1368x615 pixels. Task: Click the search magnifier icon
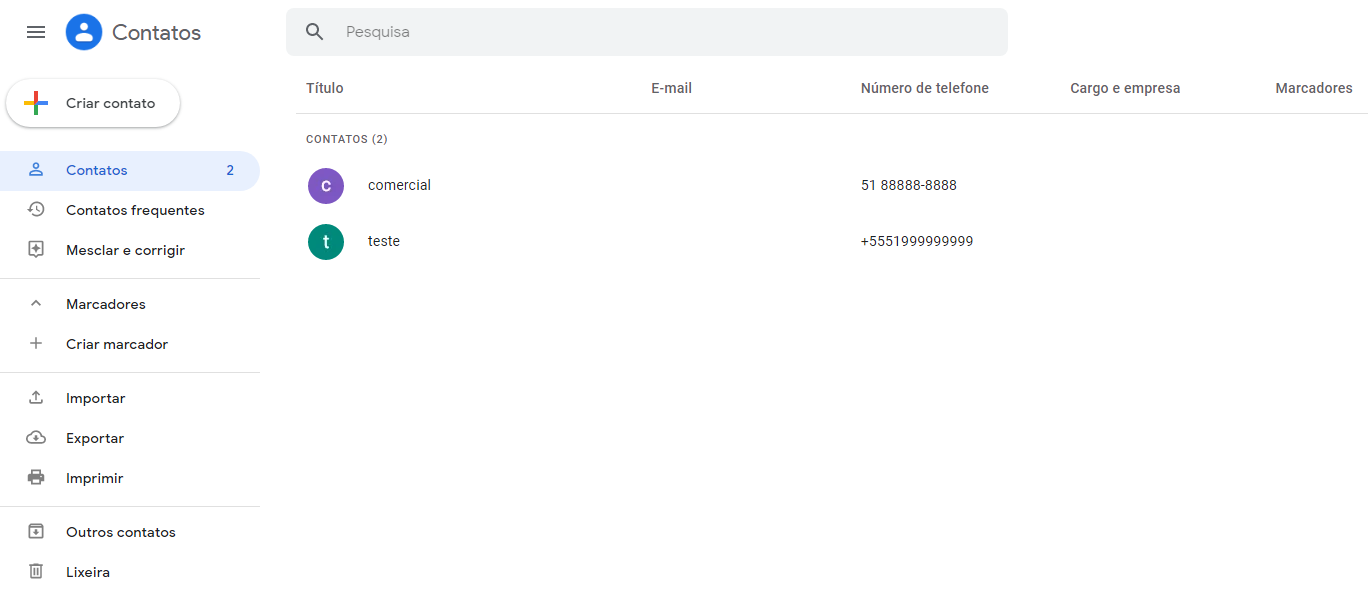tap(315, 32)
